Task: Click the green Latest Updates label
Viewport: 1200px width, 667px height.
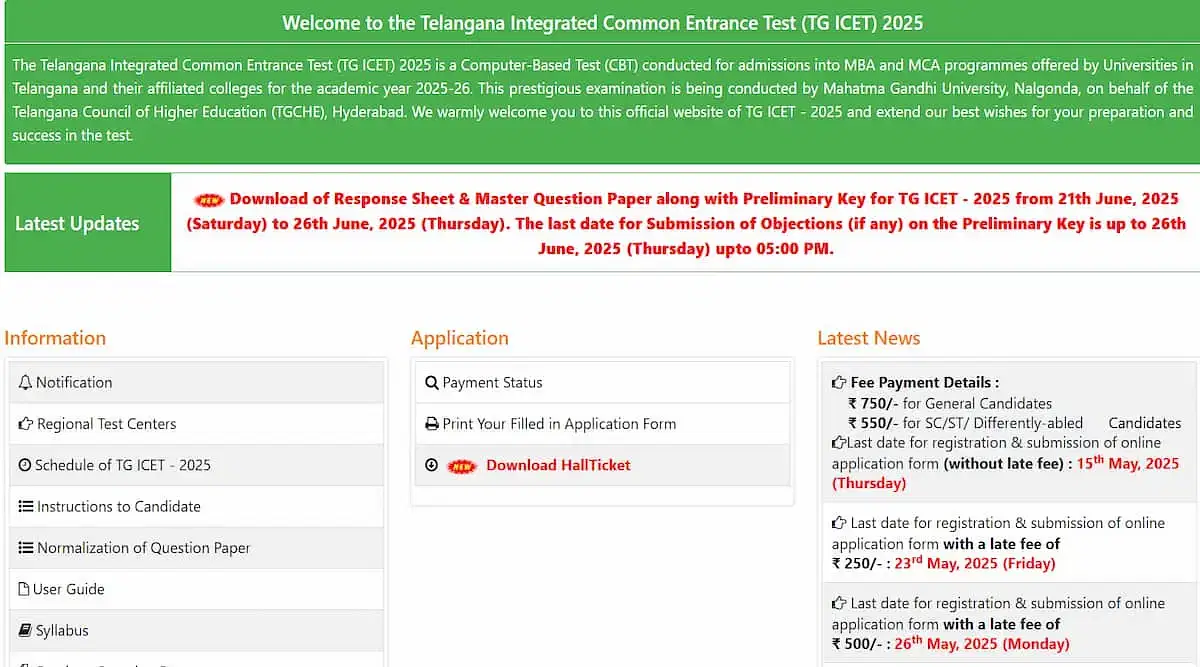Action: pos(88,222)
